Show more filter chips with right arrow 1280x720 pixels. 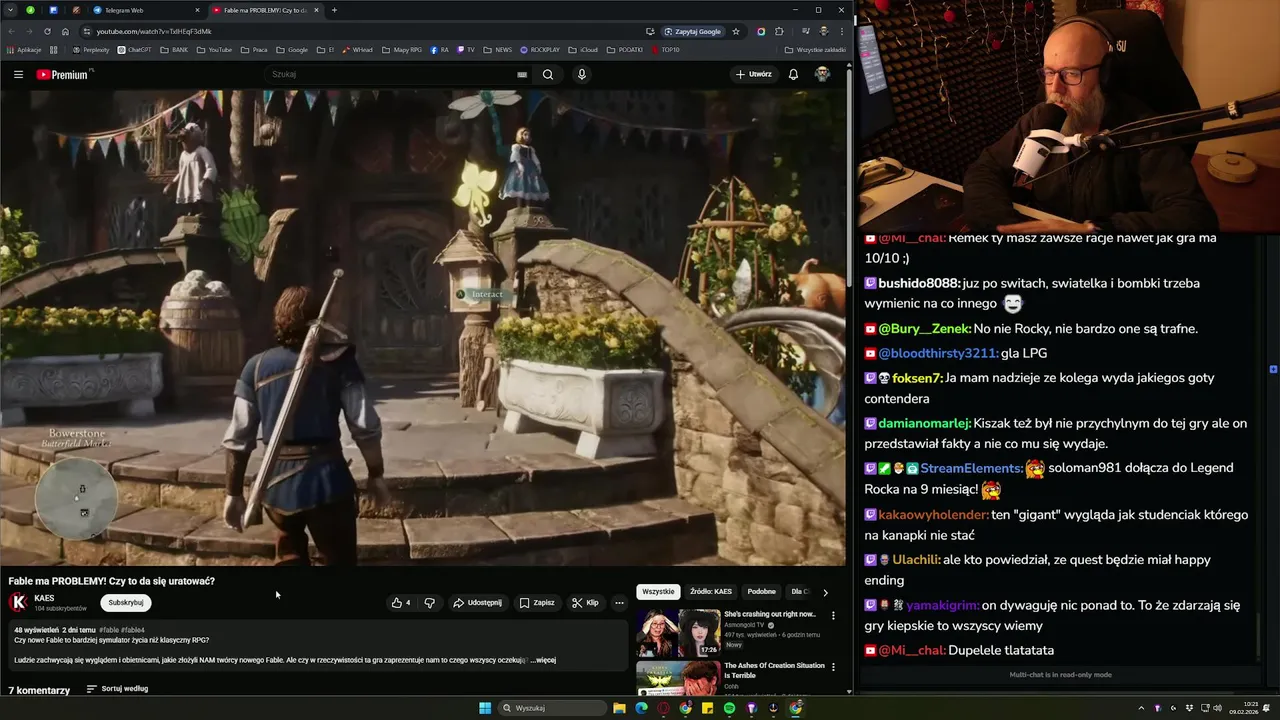(x=825, y=592)
